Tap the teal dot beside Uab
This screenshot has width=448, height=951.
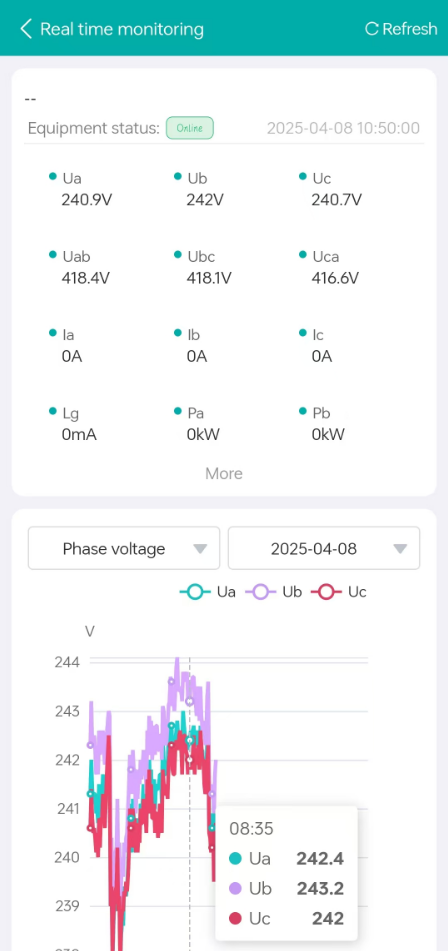click(x=53, y=255)
